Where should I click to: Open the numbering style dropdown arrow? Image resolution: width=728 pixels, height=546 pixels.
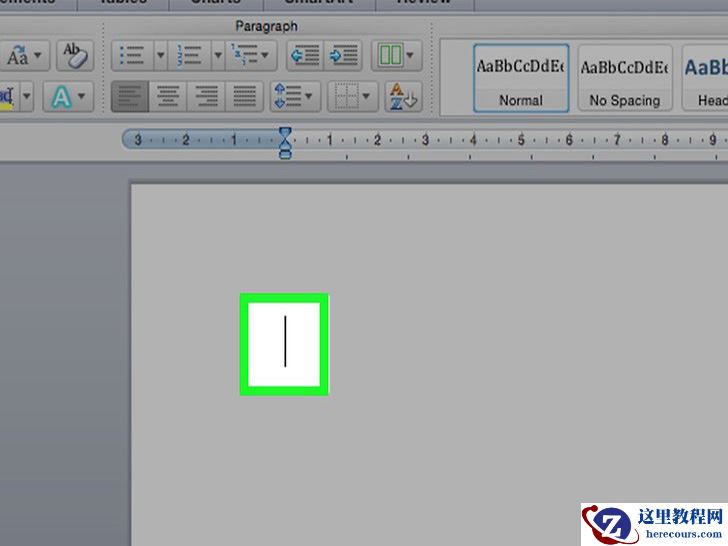coord(218,56)
